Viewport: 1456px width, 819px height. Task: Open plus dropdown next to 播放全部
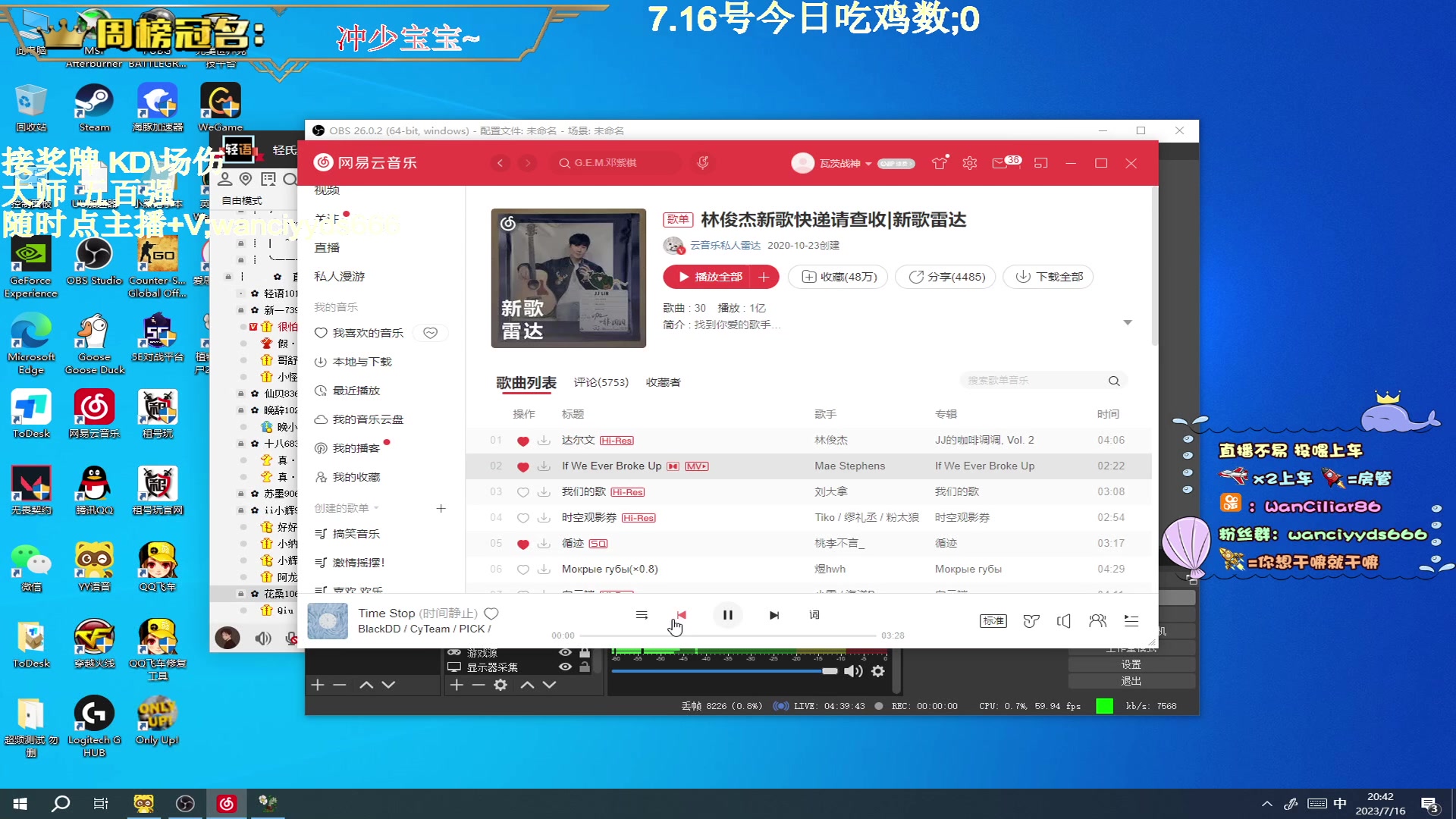coord(764,277)
